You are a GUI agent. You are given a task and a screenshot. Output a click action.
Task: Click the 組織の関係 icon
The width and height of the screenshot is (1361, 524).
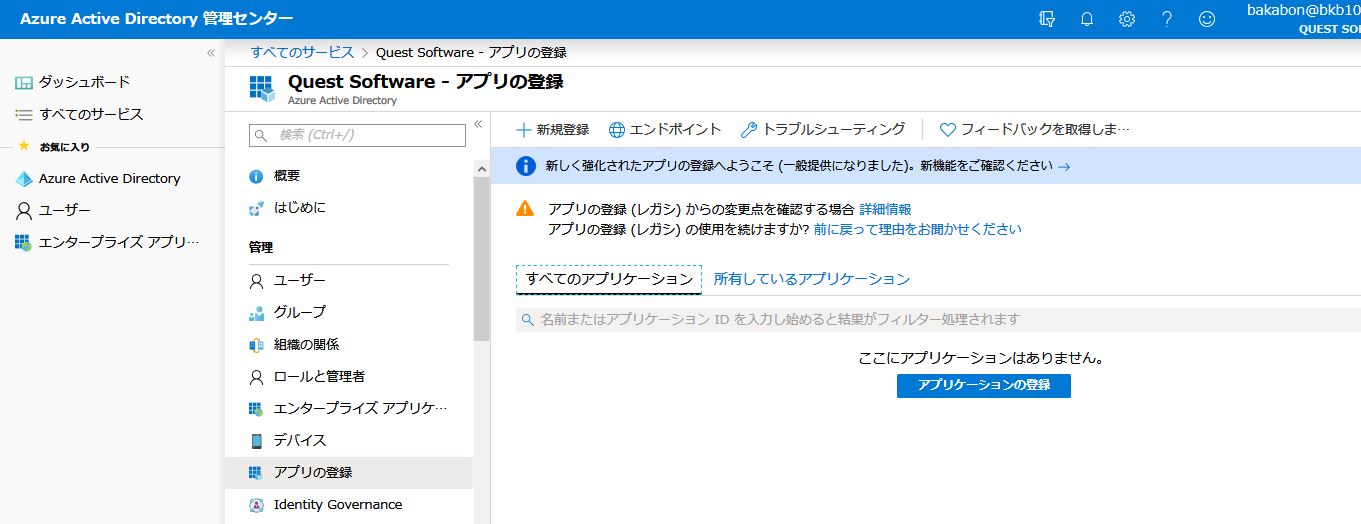pyautogui.click(x=256, y=344)
